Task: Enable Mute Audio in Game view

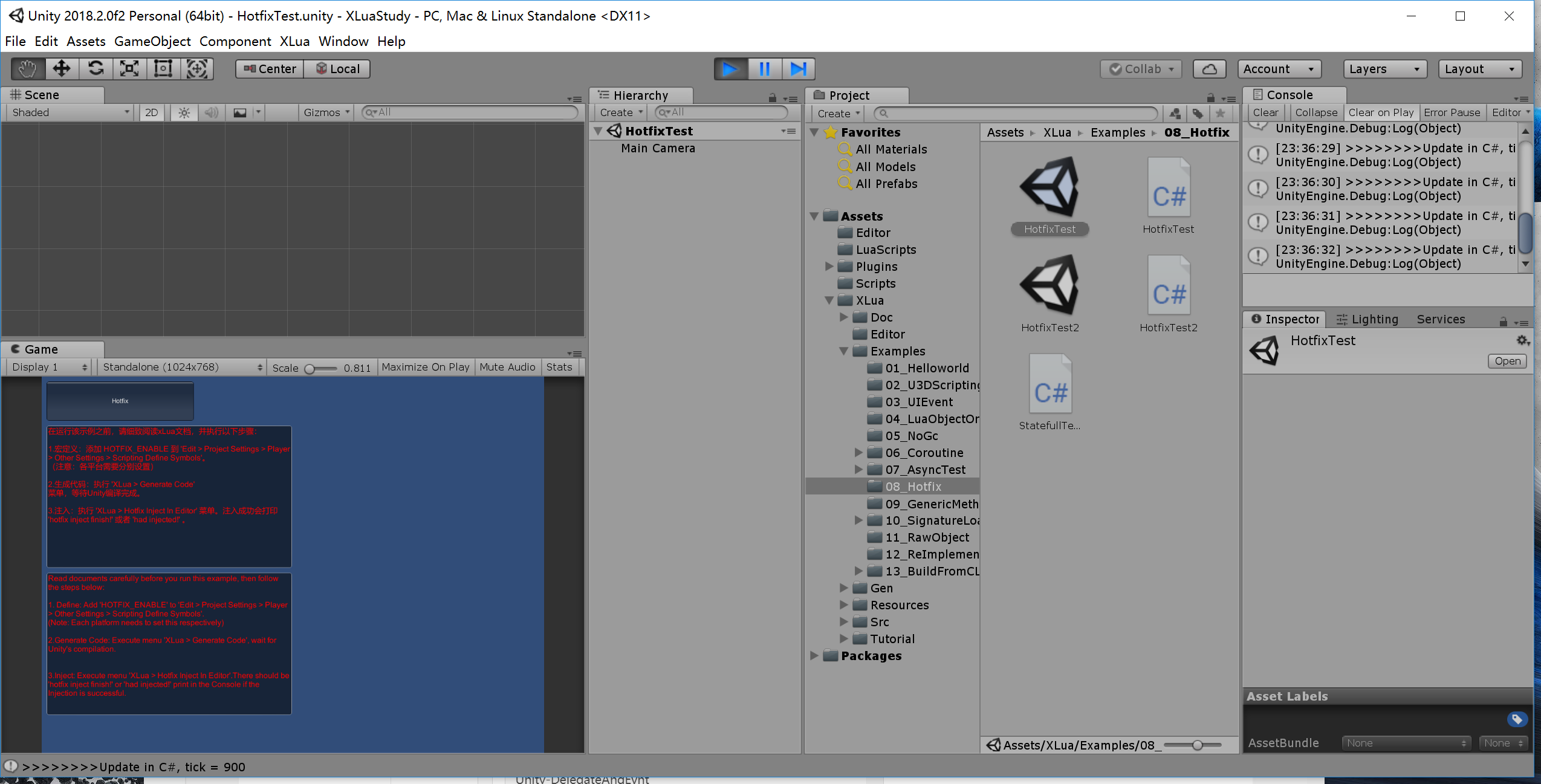Action: tap(507, 366)
